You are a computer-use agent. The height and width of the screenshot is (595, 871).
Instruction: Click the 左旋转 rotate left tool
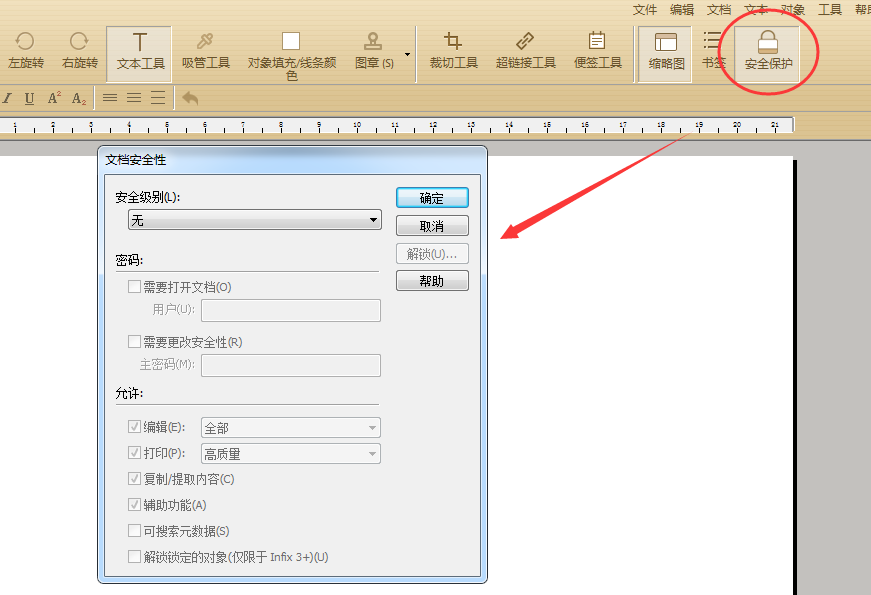pyautogui.click(x=26, y=51)
